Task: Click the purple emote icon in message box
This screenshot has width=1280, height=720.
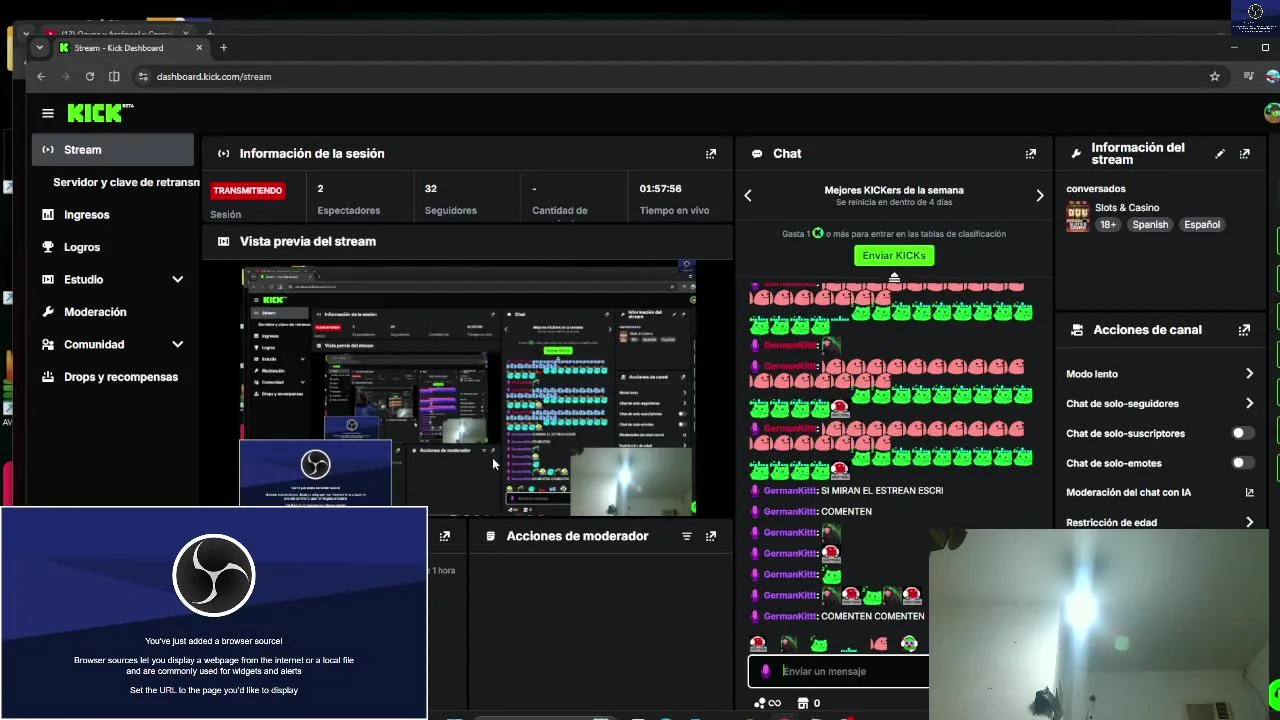Action: pos(766,672)
